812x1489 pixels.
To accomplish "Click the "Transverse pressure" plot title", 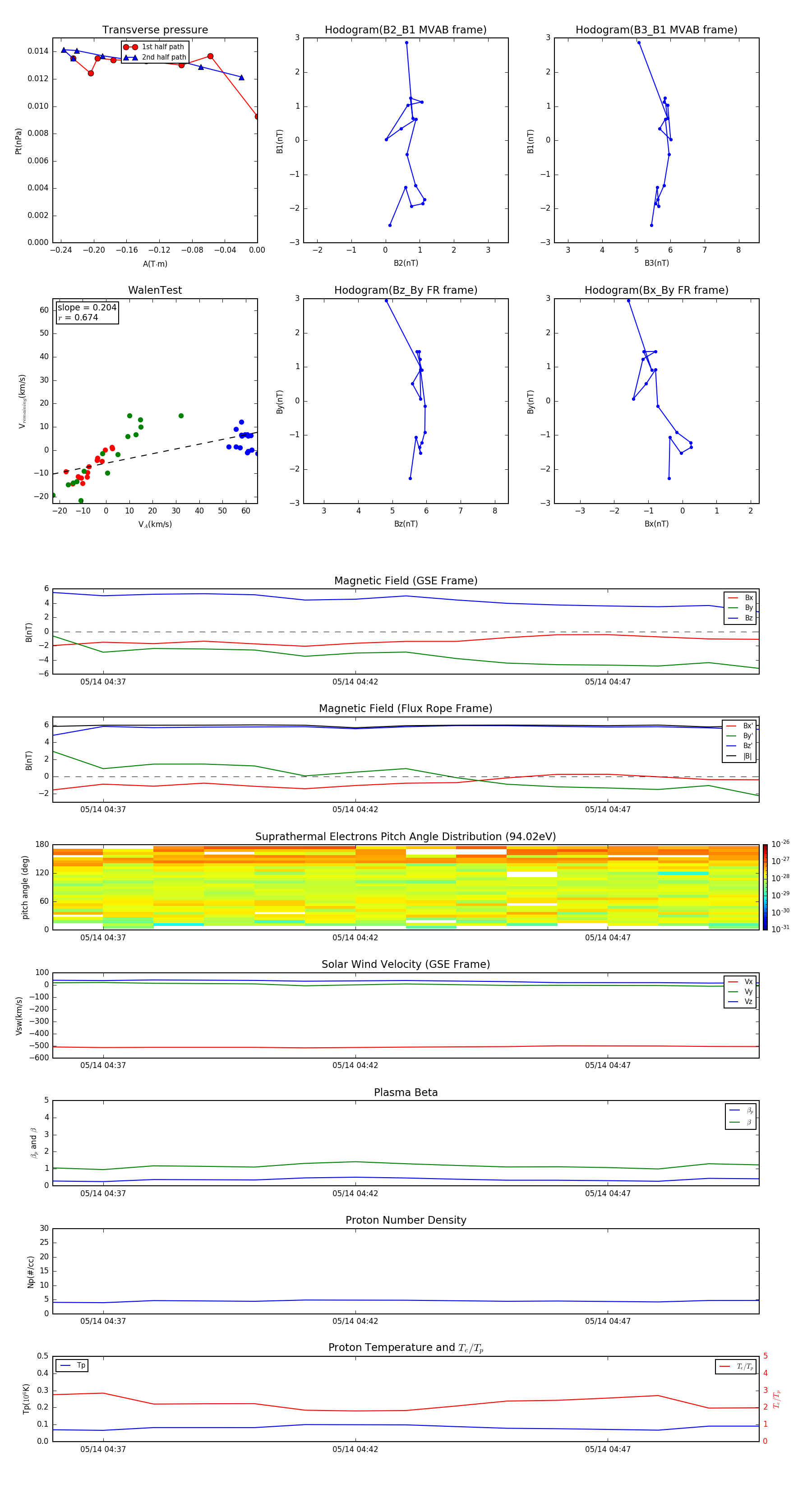I will pos(155,30).
